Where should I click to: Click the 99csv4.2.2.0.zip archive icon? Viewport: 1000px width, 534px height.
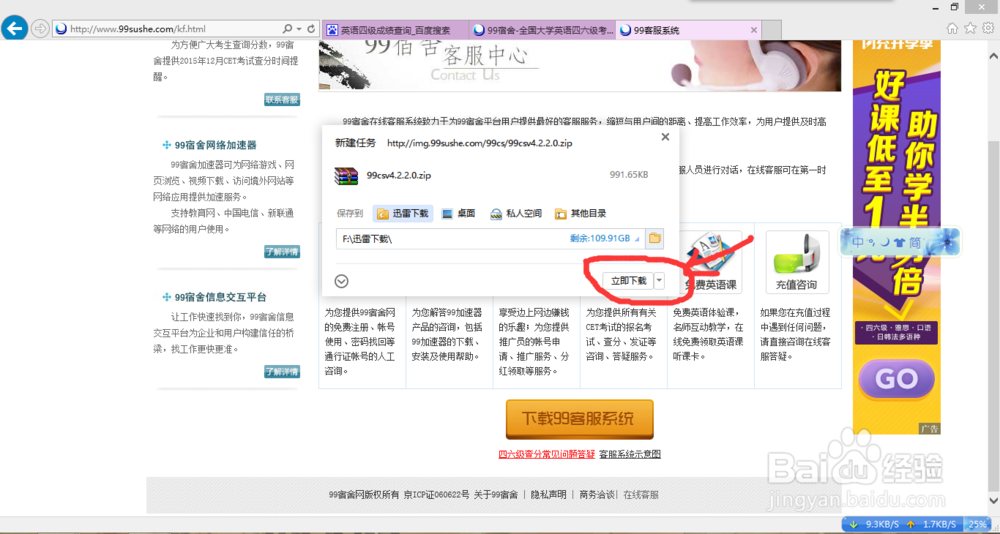(x=347, y=175)
